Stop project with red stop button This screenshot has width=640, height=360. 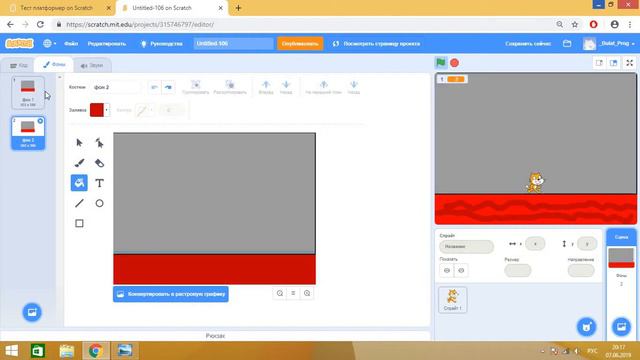pyautogui.click(x=454, y=63)
